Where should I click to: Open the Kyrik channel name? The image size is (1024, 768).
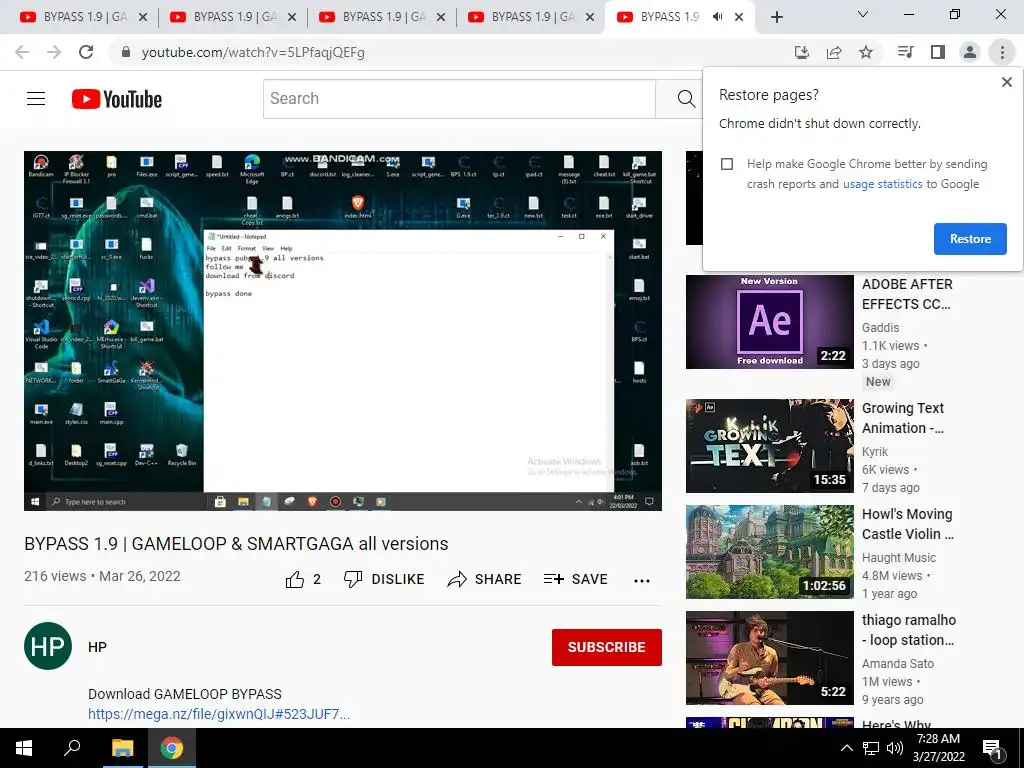tap(875, 452)
